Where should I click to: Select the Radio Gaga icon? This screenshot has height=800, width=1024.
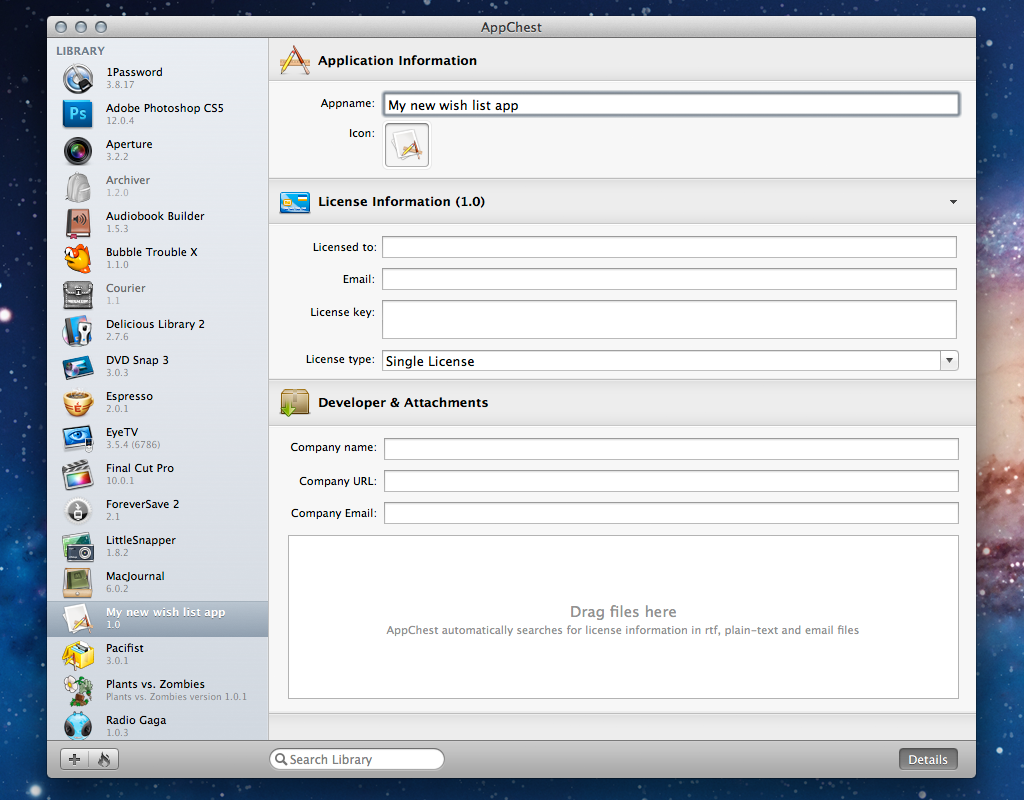(78, 726)
